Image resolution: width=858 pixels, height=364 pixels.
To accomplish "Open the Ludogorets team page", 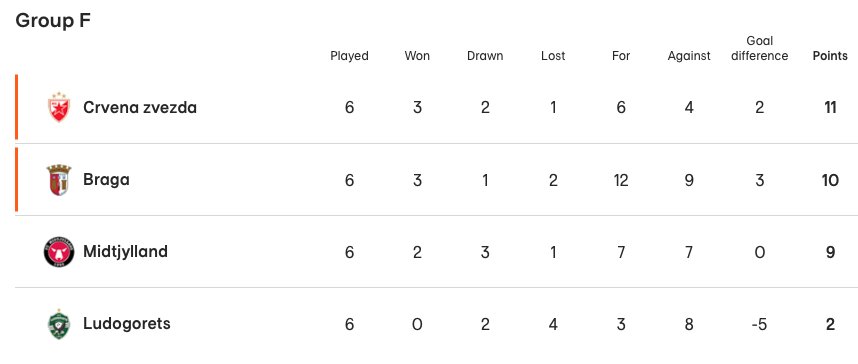I will point(127,323).
